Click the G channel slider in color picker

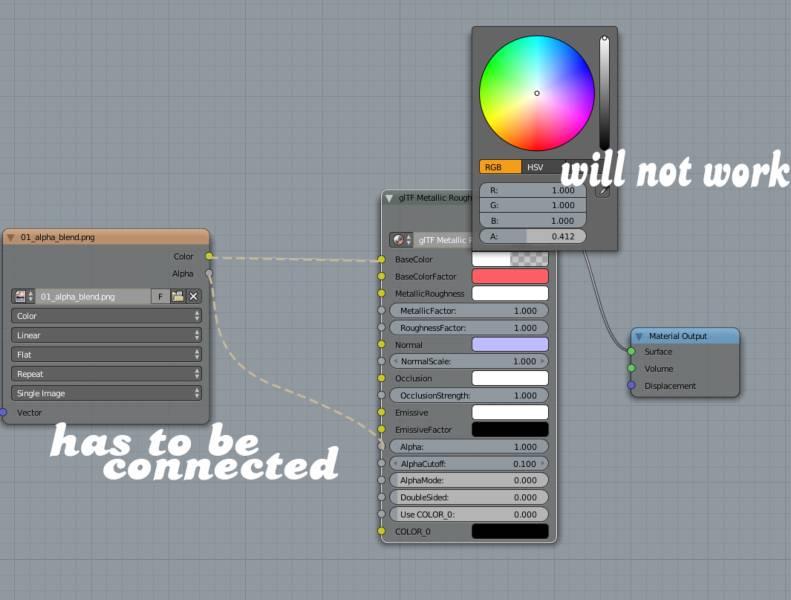(533, 205)
